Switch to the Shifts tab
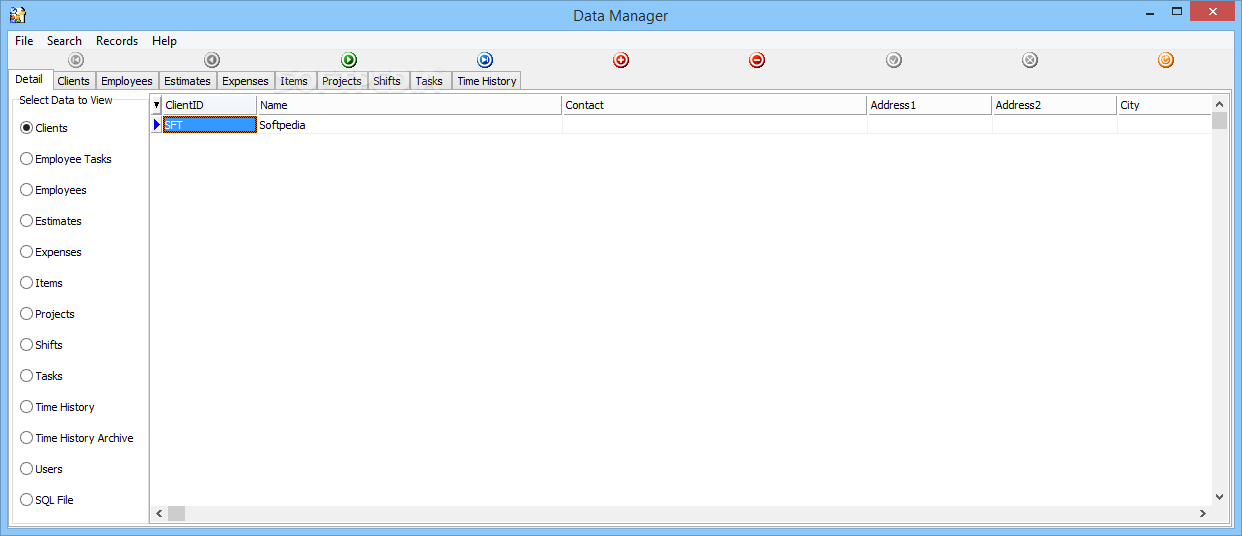 pos(387,81)
